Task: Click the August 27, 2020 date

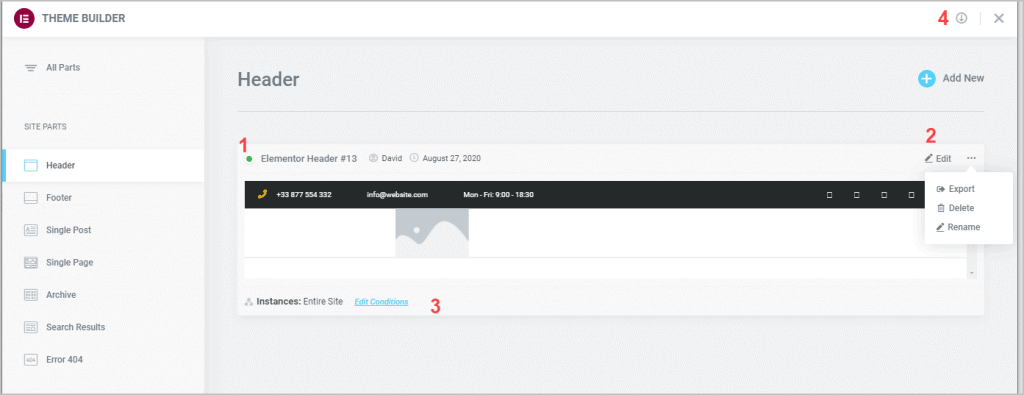Action: point(452,159)
